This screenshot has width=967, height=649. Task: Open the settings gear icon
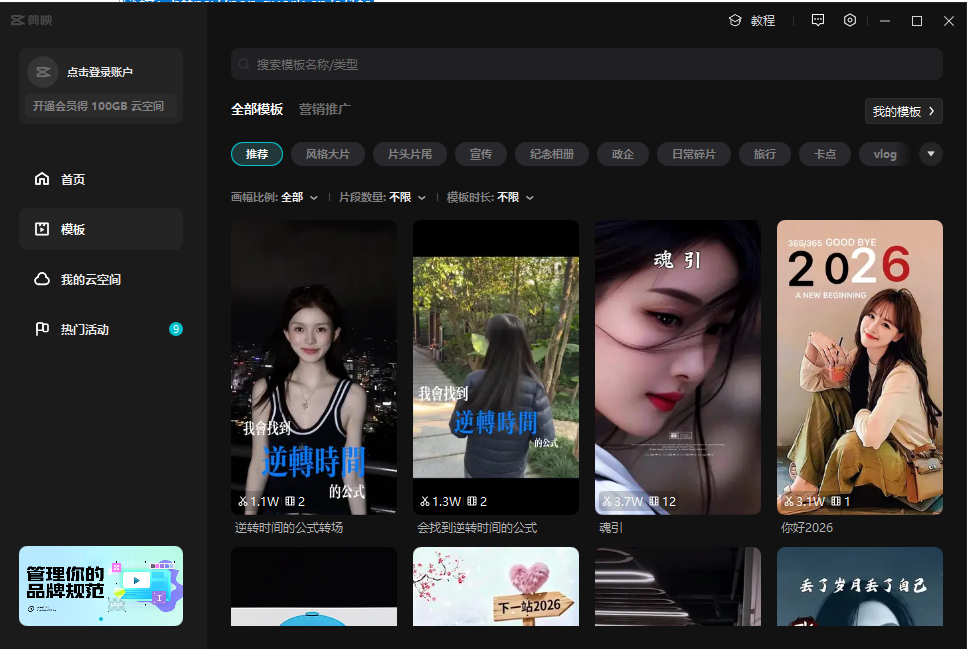(849, 20)
